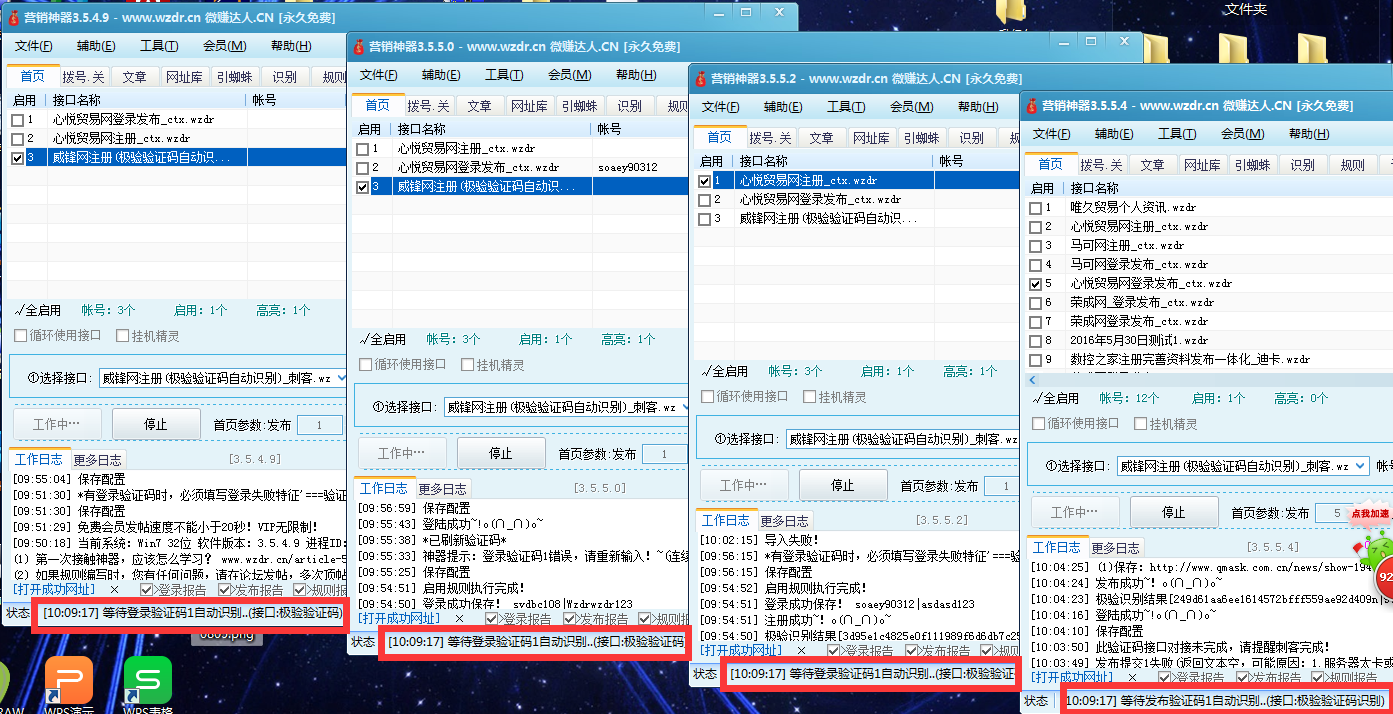1393x714 pixels.
Task: Click the × clear icon beside 打开成功网址 in 3.5.5.4
Action: 1131,677
